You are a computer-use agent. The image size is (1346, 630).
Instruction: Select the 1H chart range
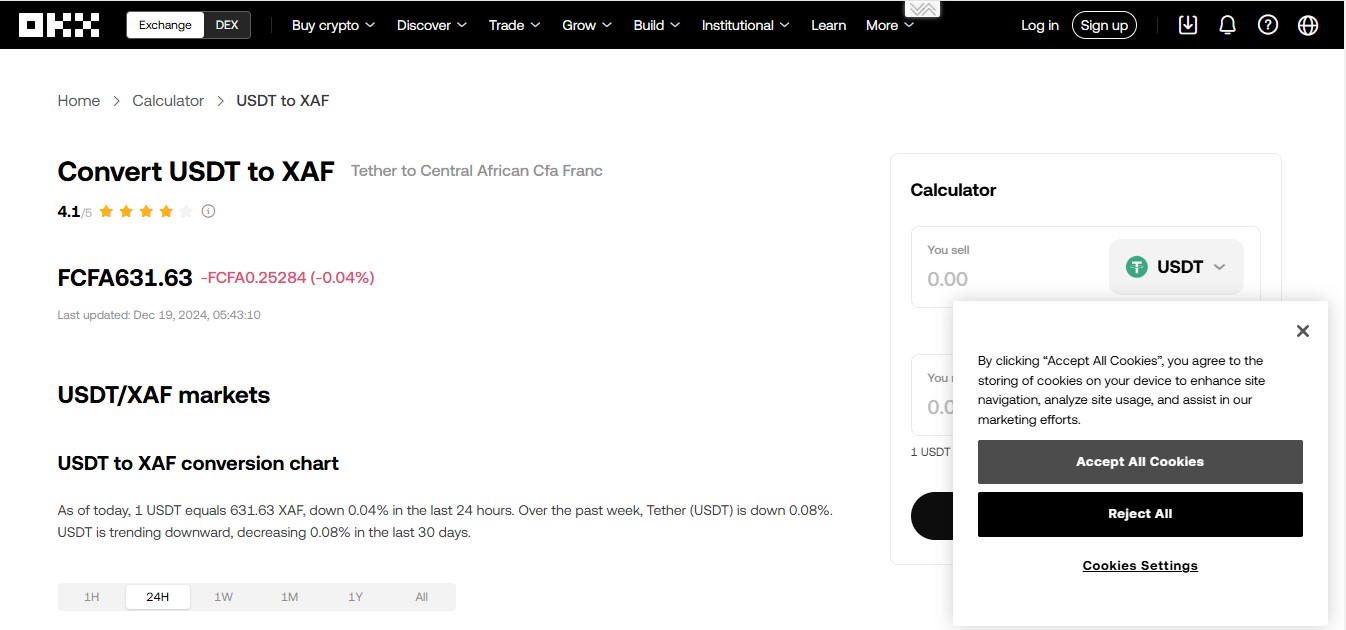tap(92, 597)
